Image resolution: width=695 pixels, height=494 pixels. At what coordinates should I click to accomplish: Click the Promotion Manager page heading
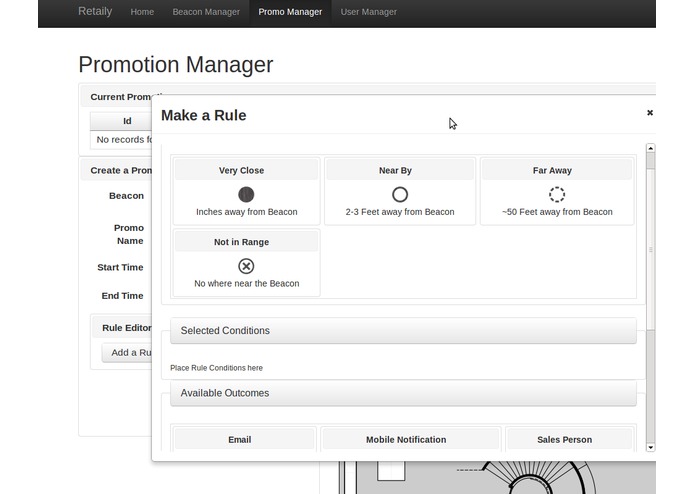click(176, 65)
